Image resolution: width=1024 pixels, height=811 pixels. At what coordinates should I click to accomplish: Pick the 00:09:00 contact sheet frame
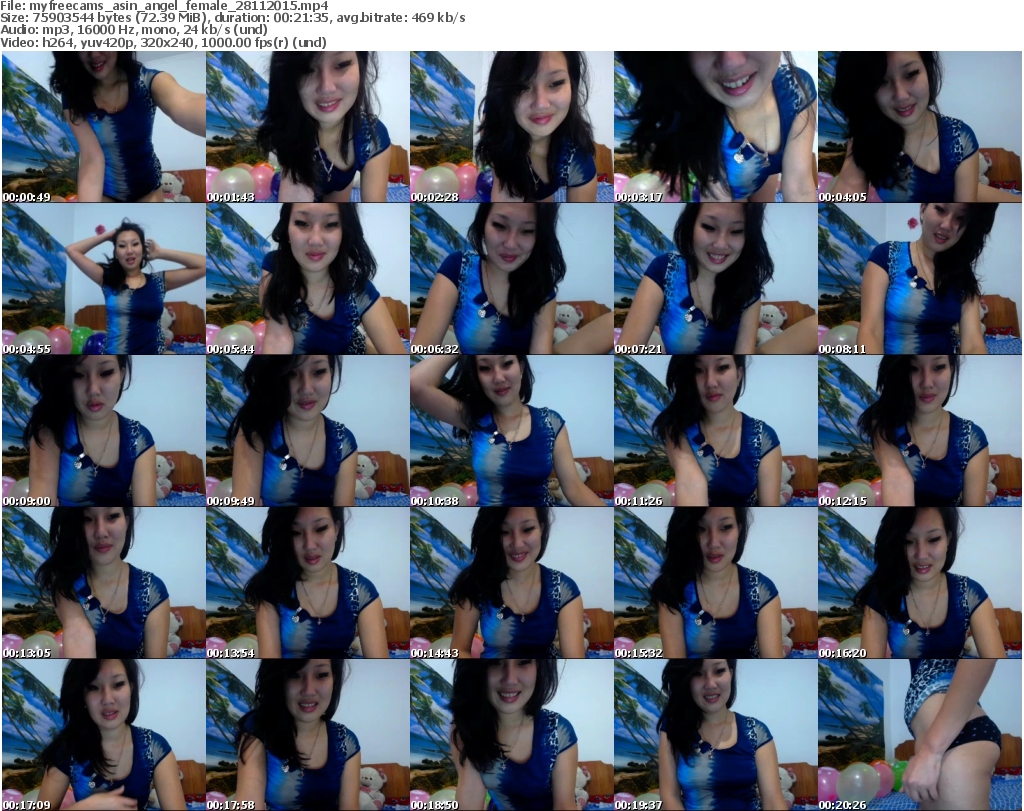pyautogui.click(x=104, y=431)
